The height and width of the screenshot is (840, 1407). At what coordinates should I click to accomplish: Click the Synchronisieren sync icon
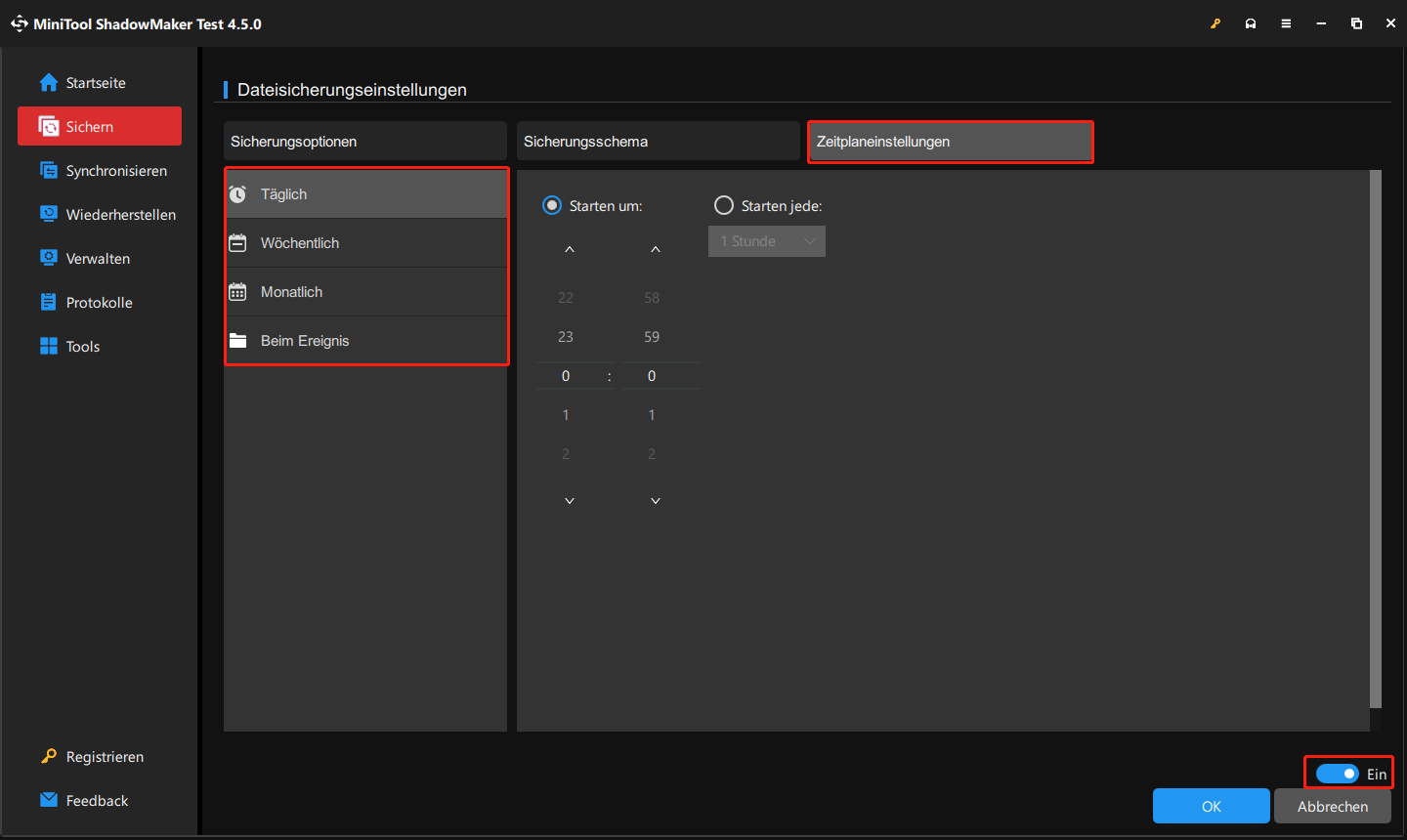(x=49, y=171)
